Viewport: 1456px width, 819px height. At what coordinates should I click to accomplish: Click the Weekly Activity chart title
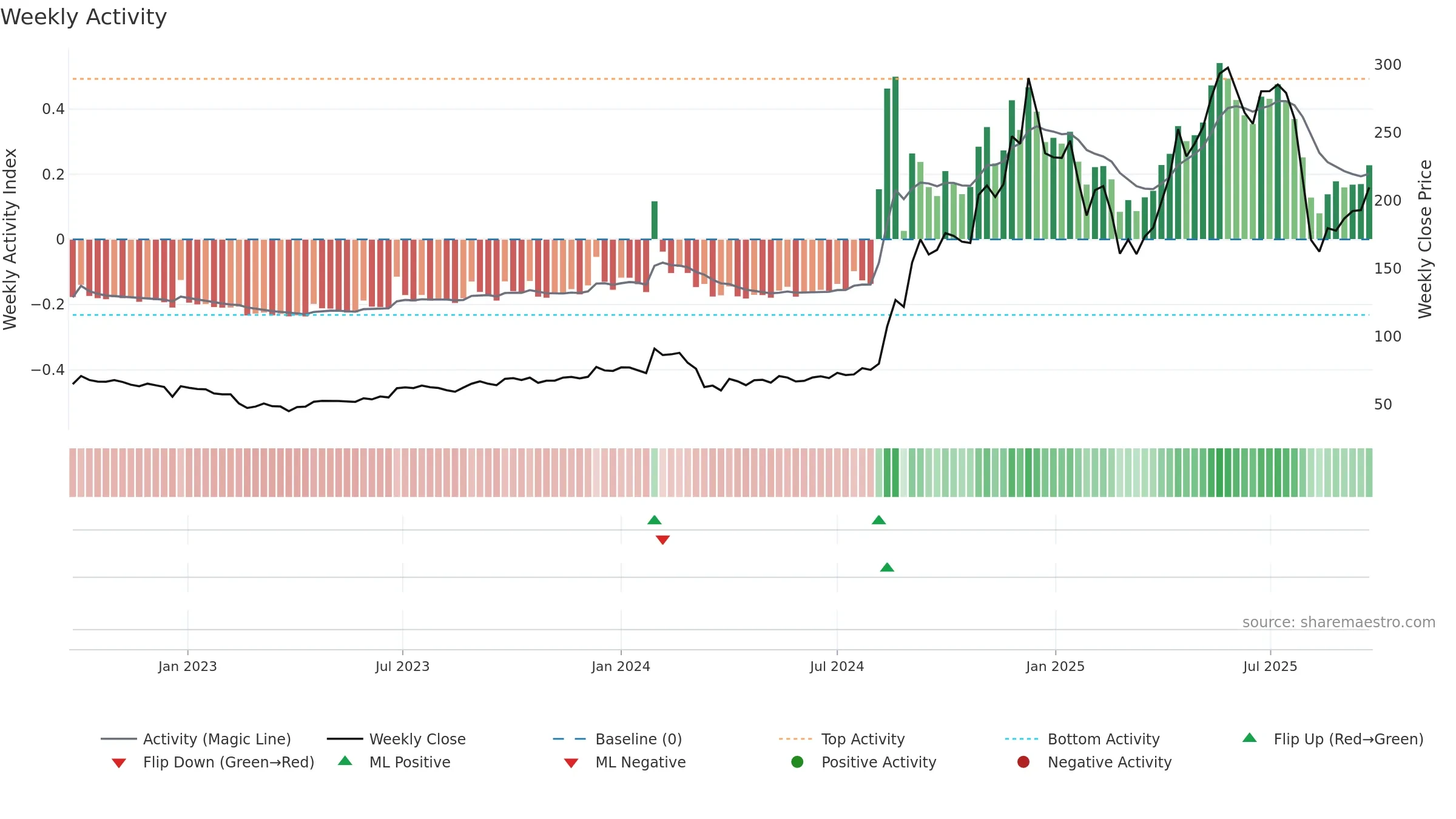(84, 17)
